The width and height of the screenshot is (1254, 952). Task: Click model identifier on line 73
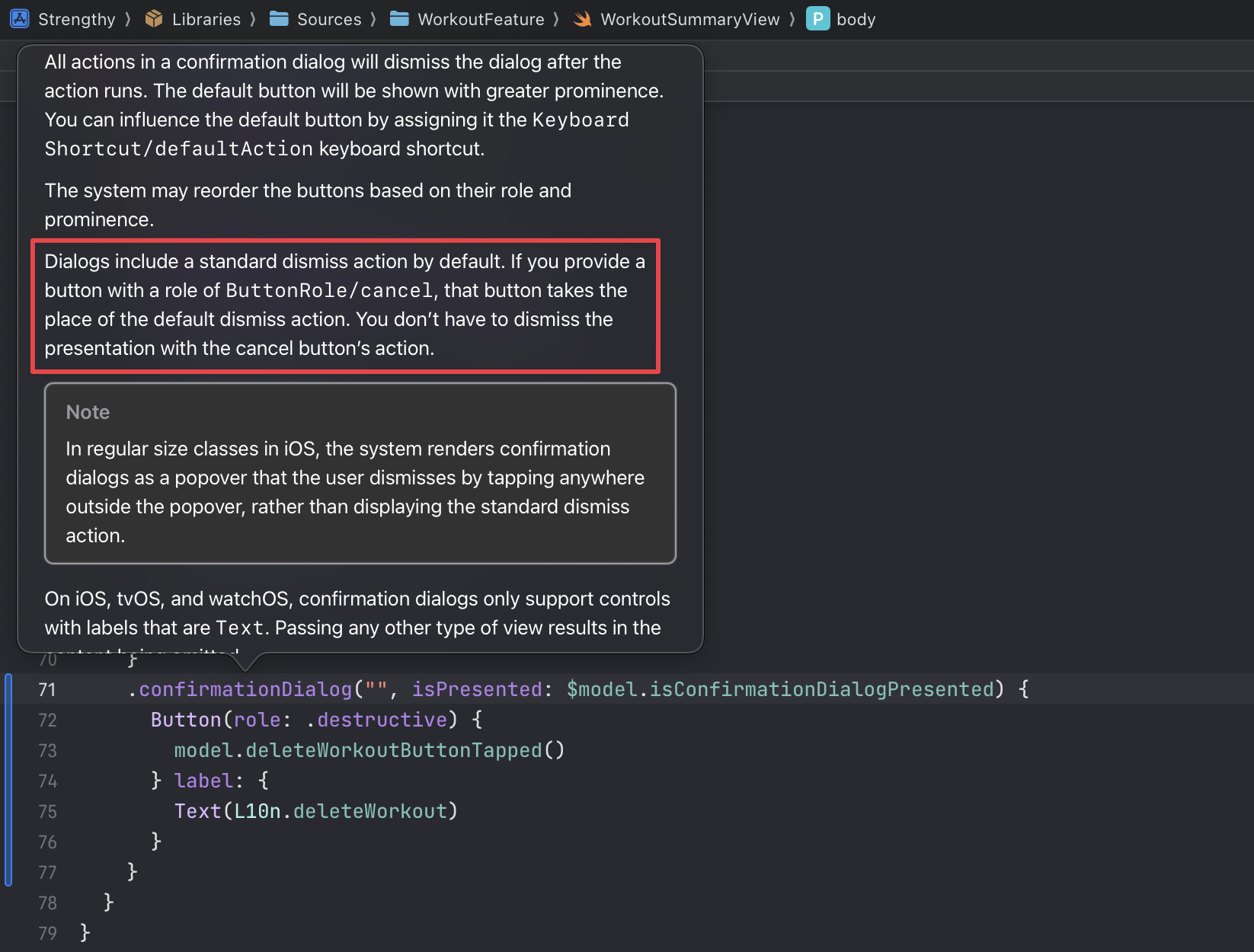[x=203, y=750]
